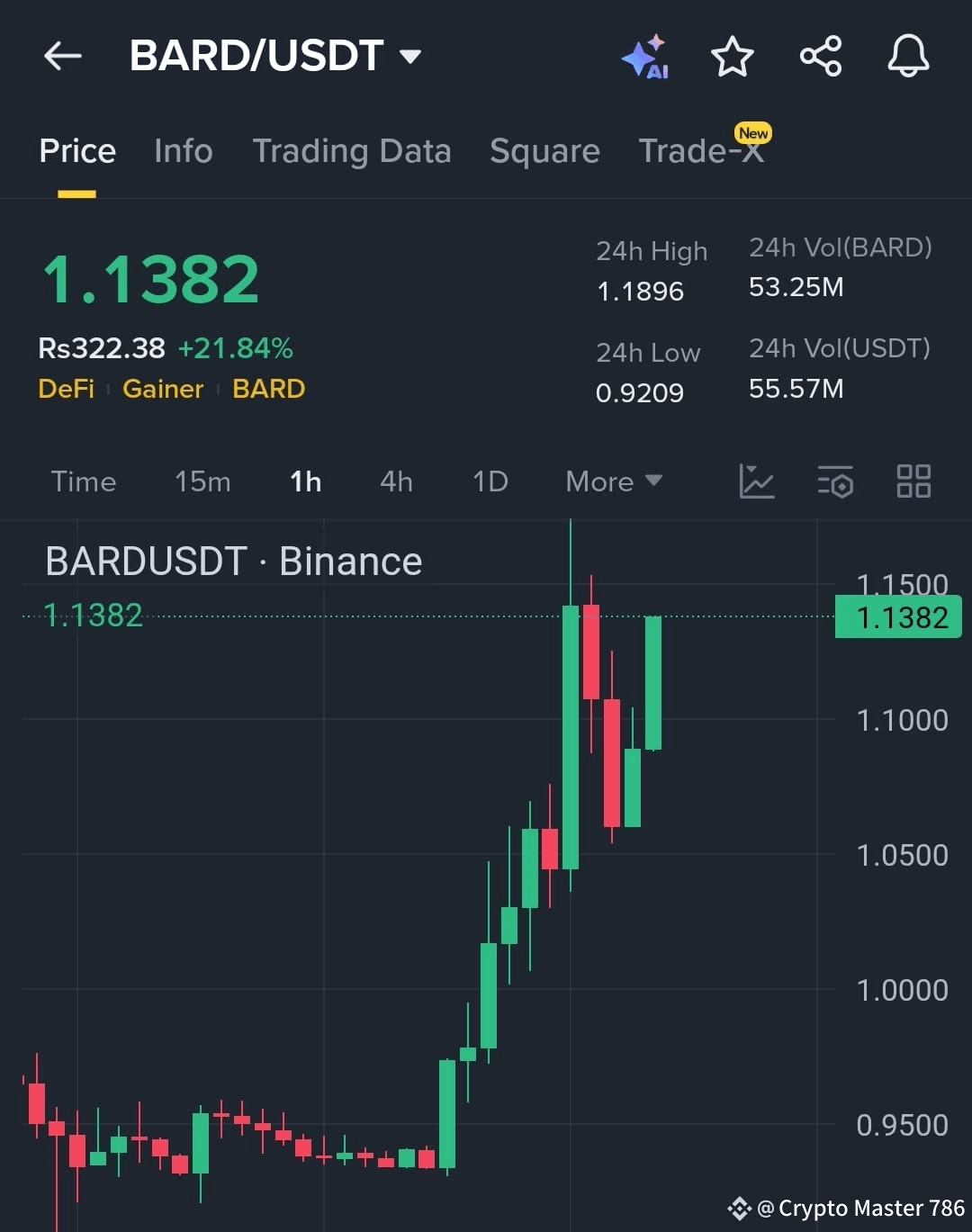972x1232 pixels.
Task: Tap the +21.84% change value
Action: coord(236,348)
